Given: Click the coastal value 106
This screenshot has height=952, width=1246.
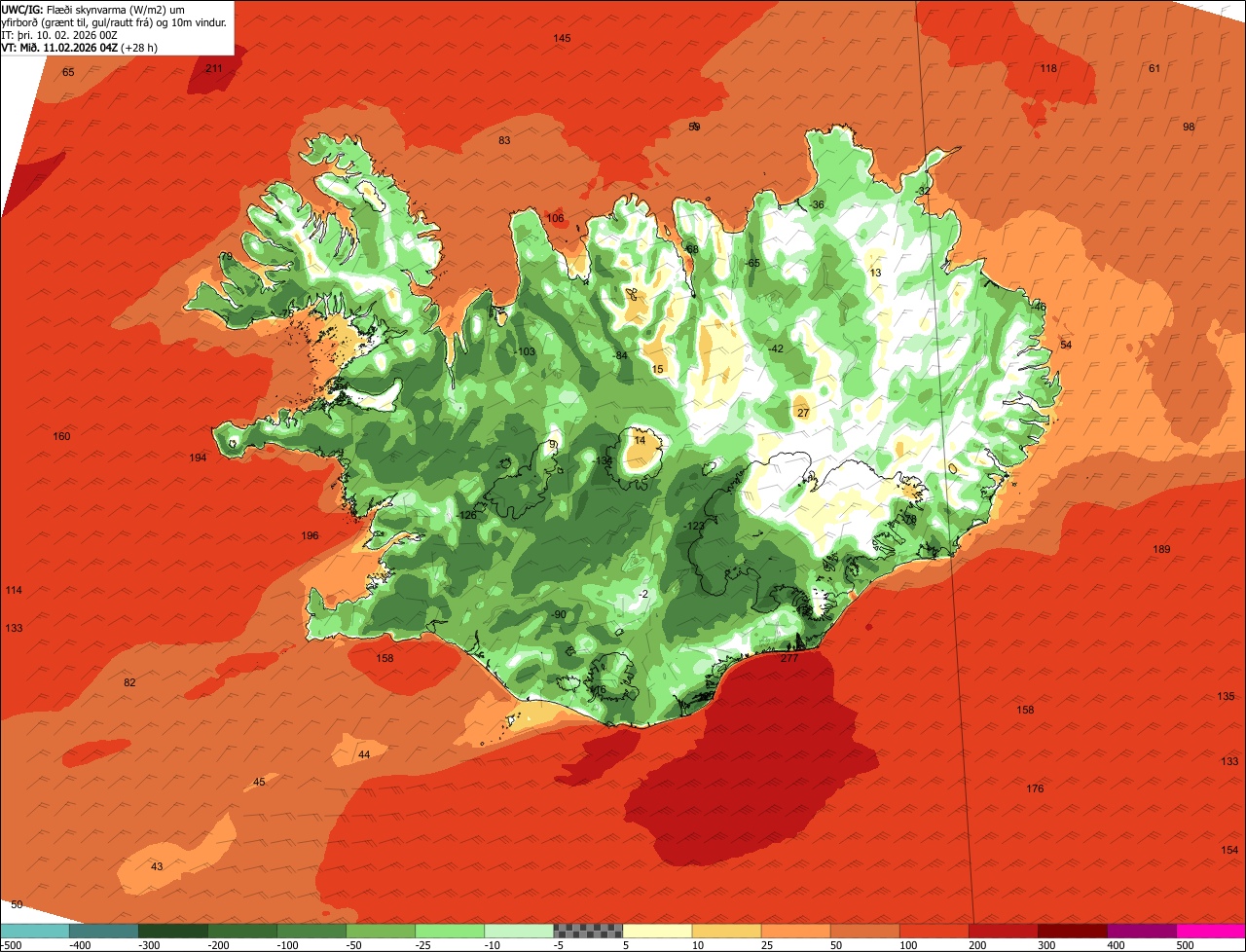Looking at the screenshot, I should [555, 218].
